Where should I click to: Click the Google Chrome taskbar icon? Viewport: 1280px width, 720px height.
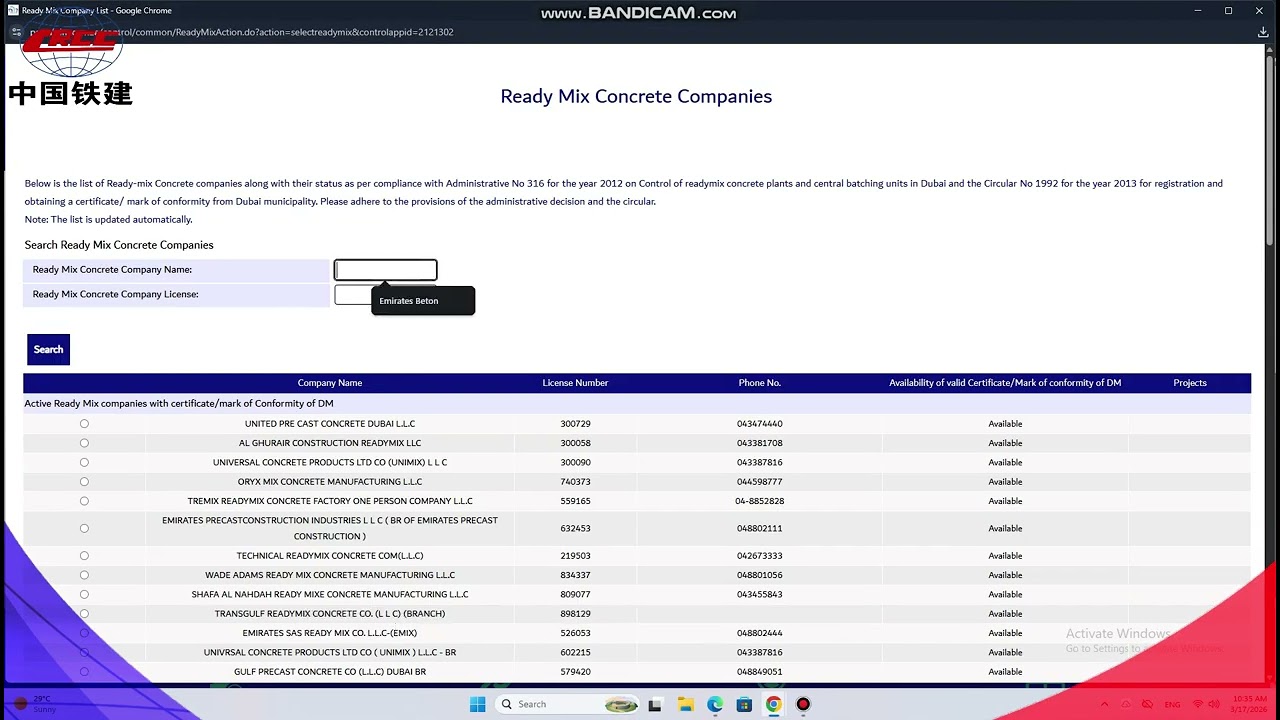pyautogui.click(x=773, y=704)
